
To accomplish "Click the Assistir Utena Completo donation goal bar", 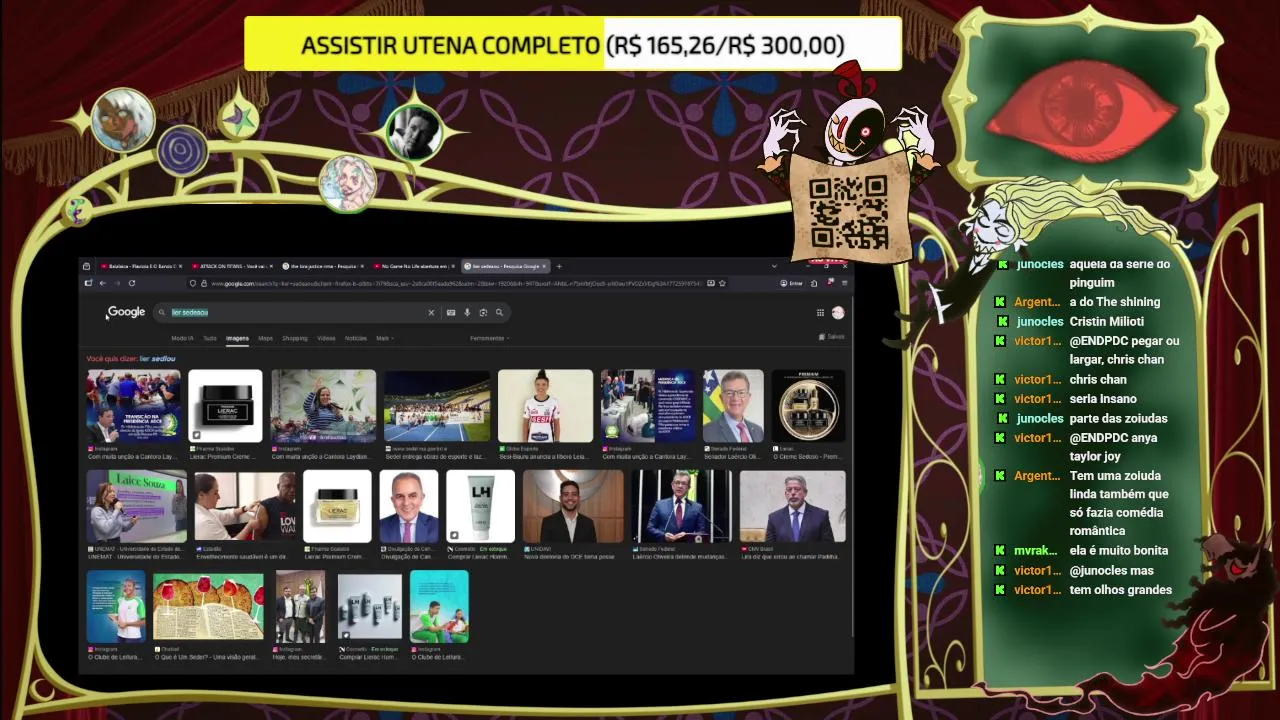I will [x=573, y=45].
